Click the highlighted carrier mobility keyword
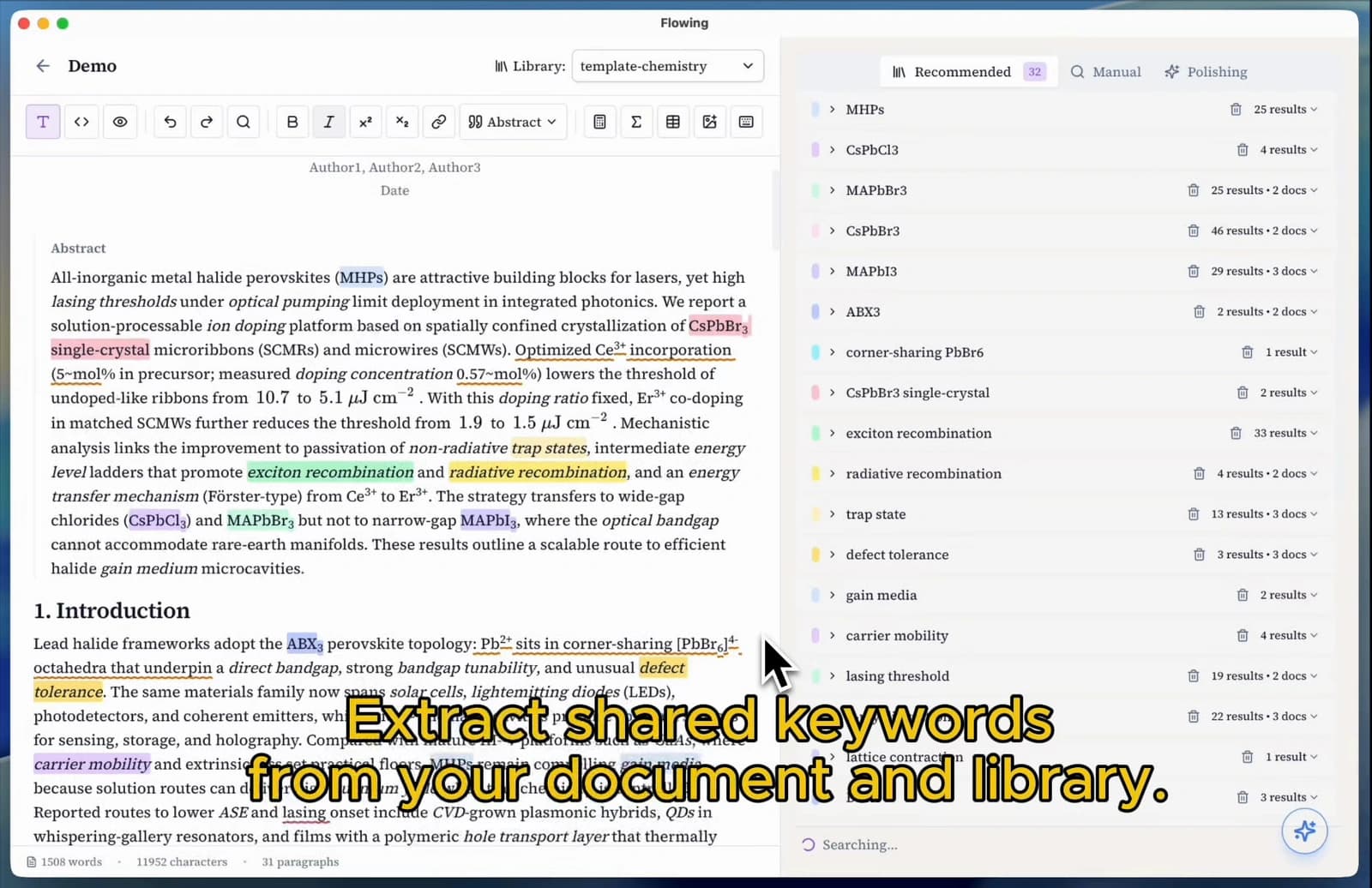Viewport: 1372px width, 888px height. [x=92, y=764]
